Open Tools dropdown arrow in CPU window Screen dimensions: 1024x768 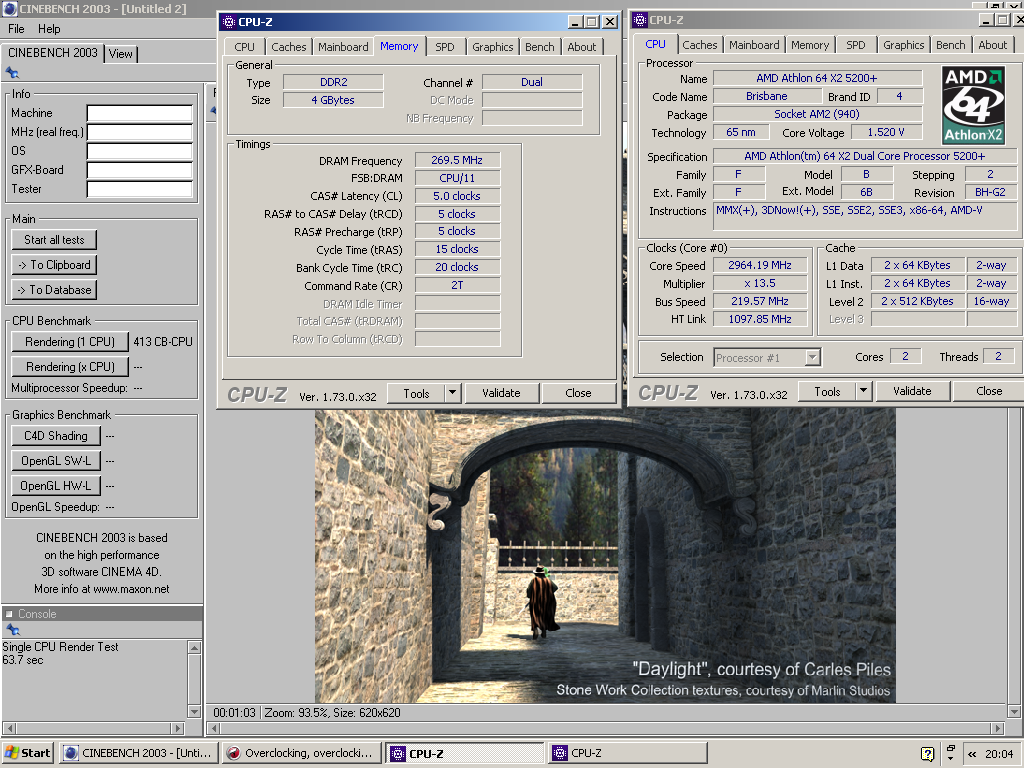pyautogui.click(x=863, y=391)
